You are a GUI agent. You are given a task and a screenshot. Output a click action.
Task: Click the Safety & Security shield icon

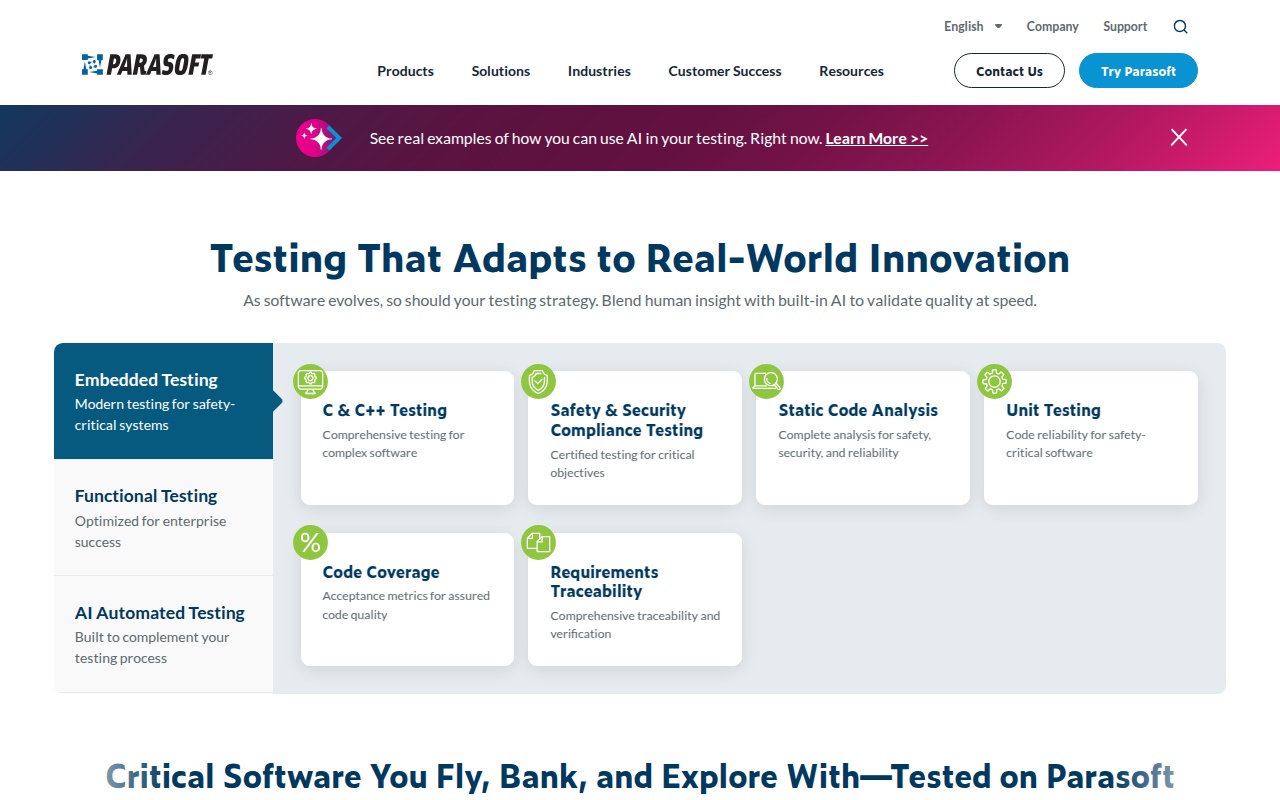[x=538, y=380]
